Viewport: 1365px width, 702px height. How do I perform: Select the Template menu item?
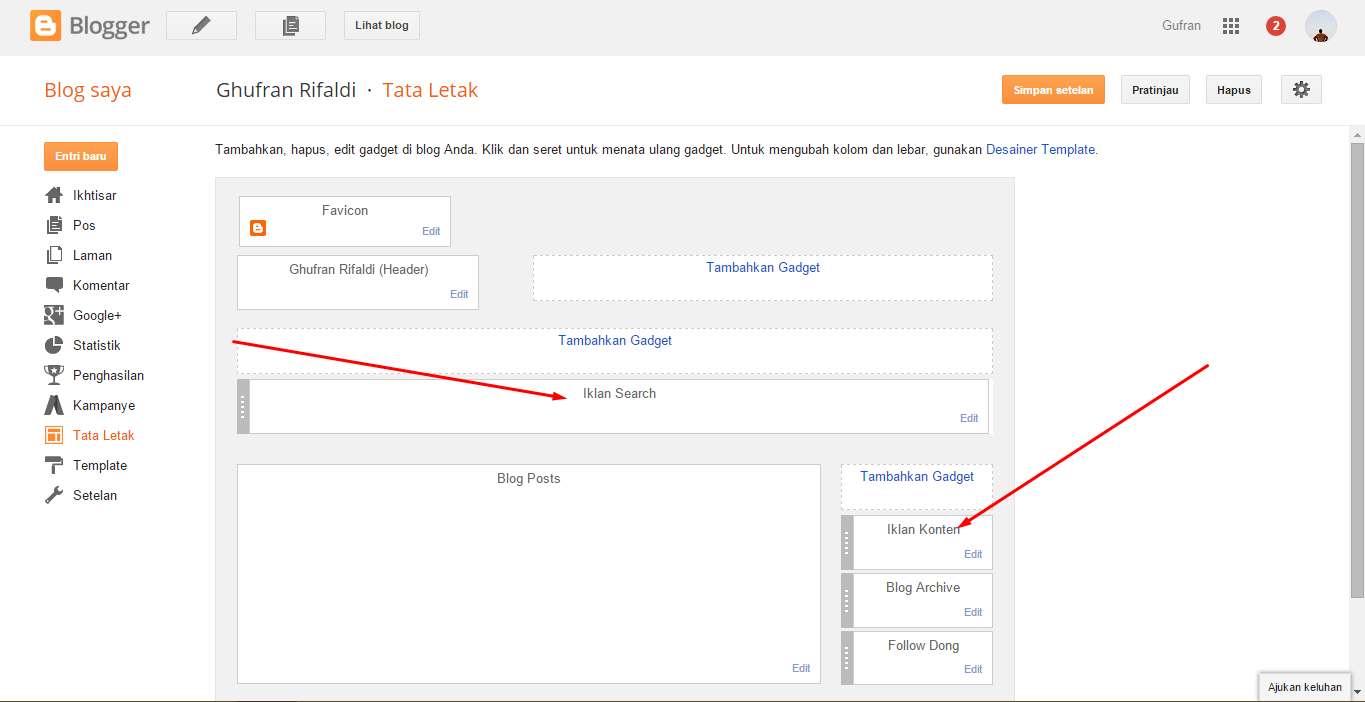[100, 465]
